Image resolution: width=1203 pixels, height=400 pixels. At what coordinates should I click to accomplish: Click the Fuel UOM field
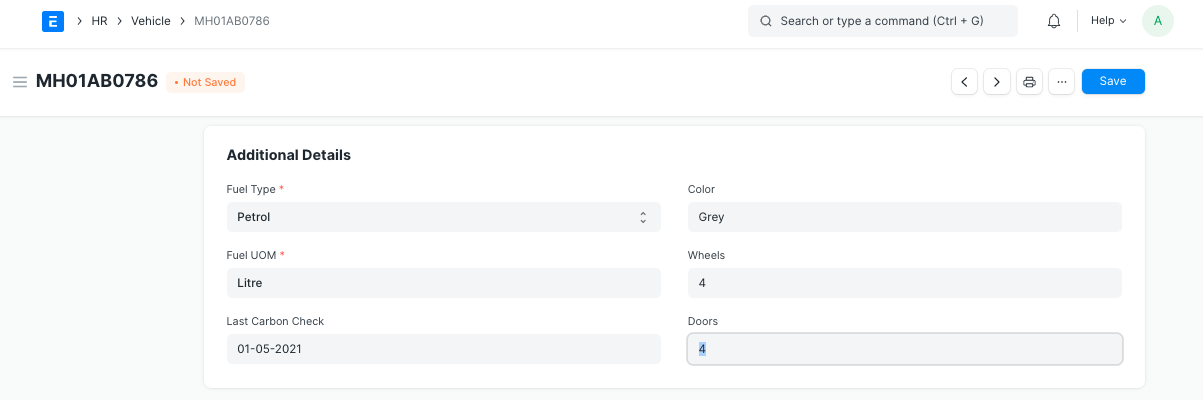coord(443,283)
